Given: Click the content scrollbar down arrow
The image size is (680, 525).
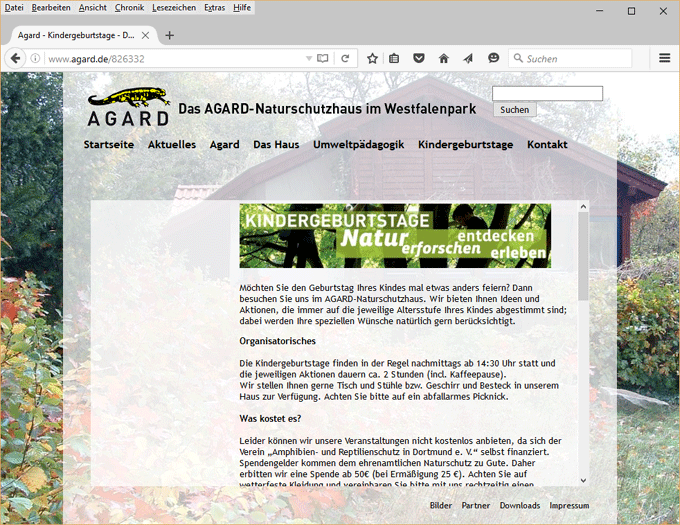Looking at the screenshot, I should [x=583, y=480].
